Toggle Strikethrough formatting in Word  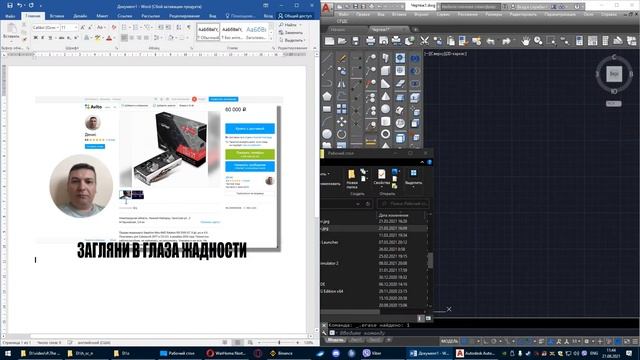(61, 38)
